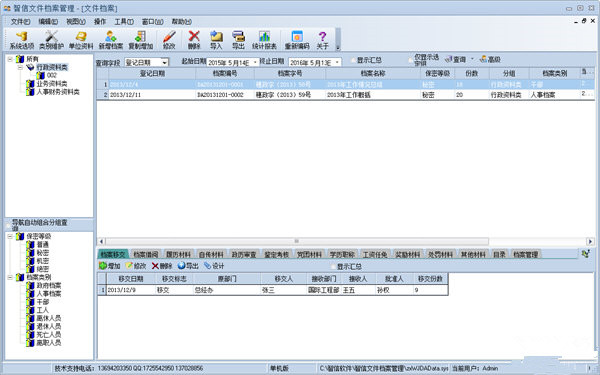The image size is (600, 375).
Task: Toggle 显示汇总 checkbox in lower panel
Action: [x=334, y=266]
